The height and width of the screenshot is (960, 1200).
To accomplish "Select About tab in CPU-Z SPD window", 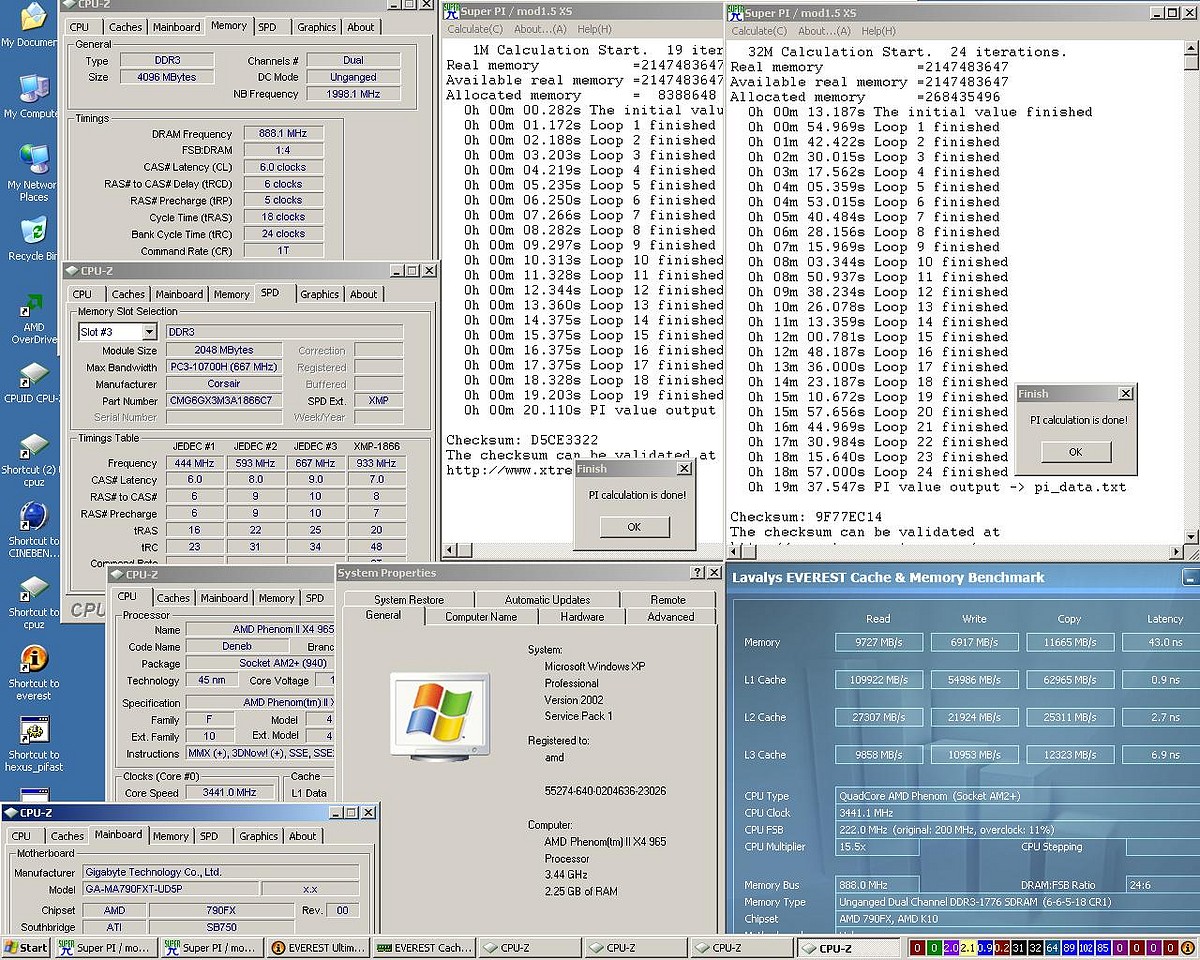I will tap(364, 294).
